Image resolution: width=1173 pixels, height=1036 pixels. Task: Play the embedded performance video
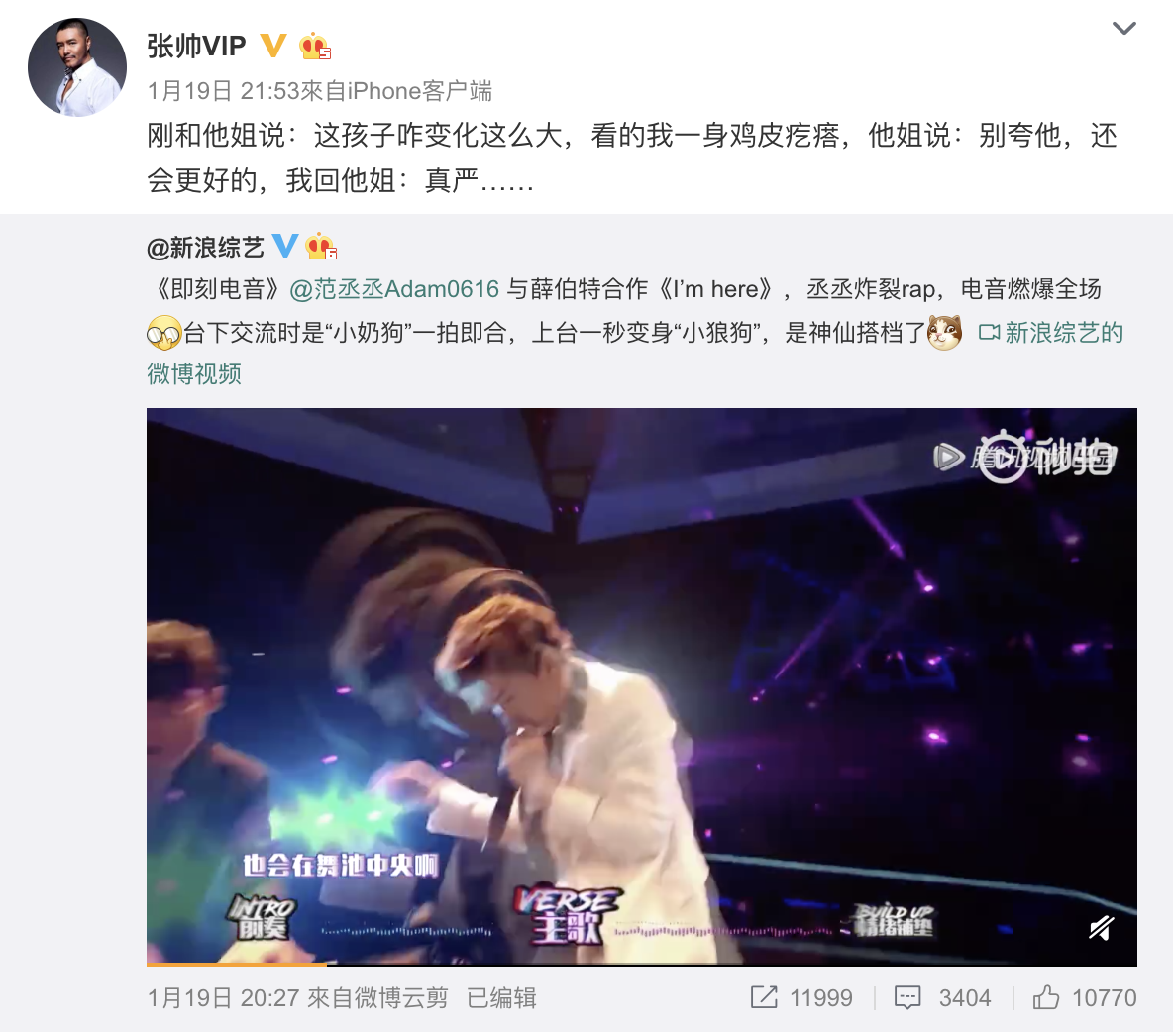[642, 686]
